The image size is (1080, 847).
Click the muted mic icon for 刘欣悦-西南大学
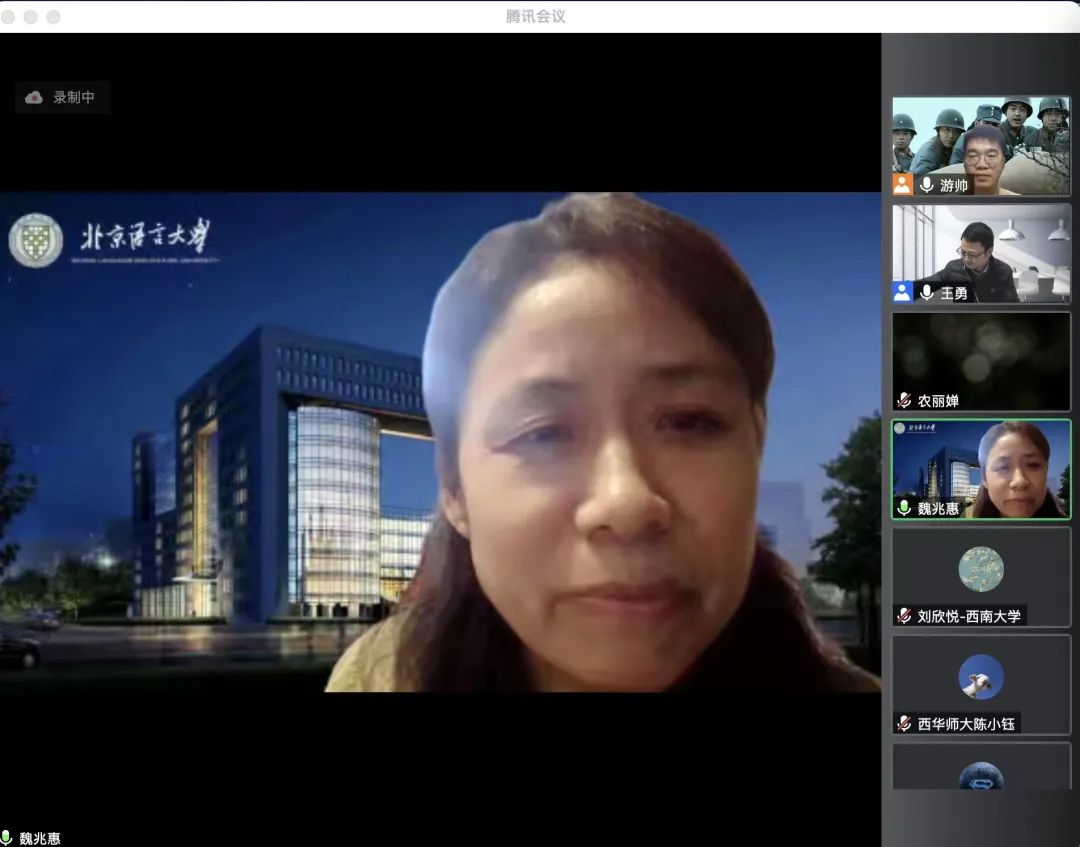(904, 616)
